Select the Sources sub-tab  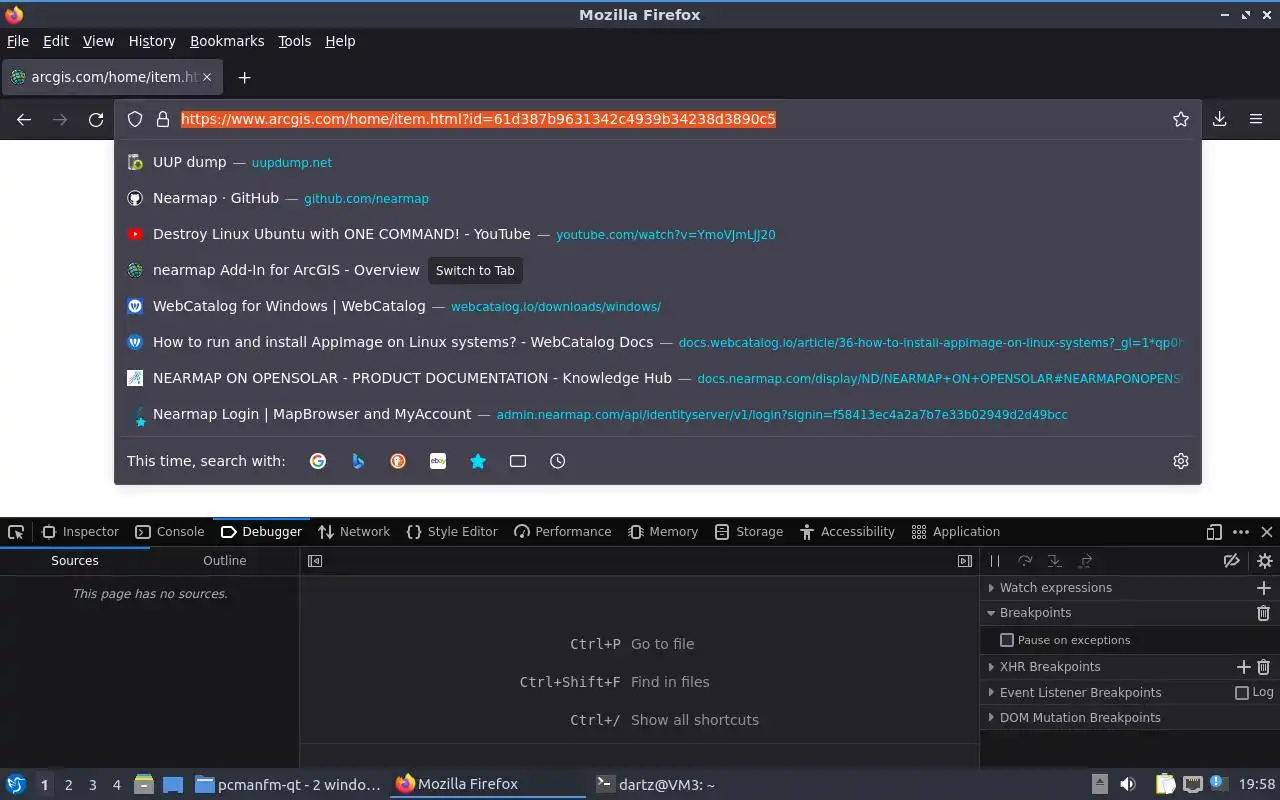pyautogui.click(x=75, y=561)
